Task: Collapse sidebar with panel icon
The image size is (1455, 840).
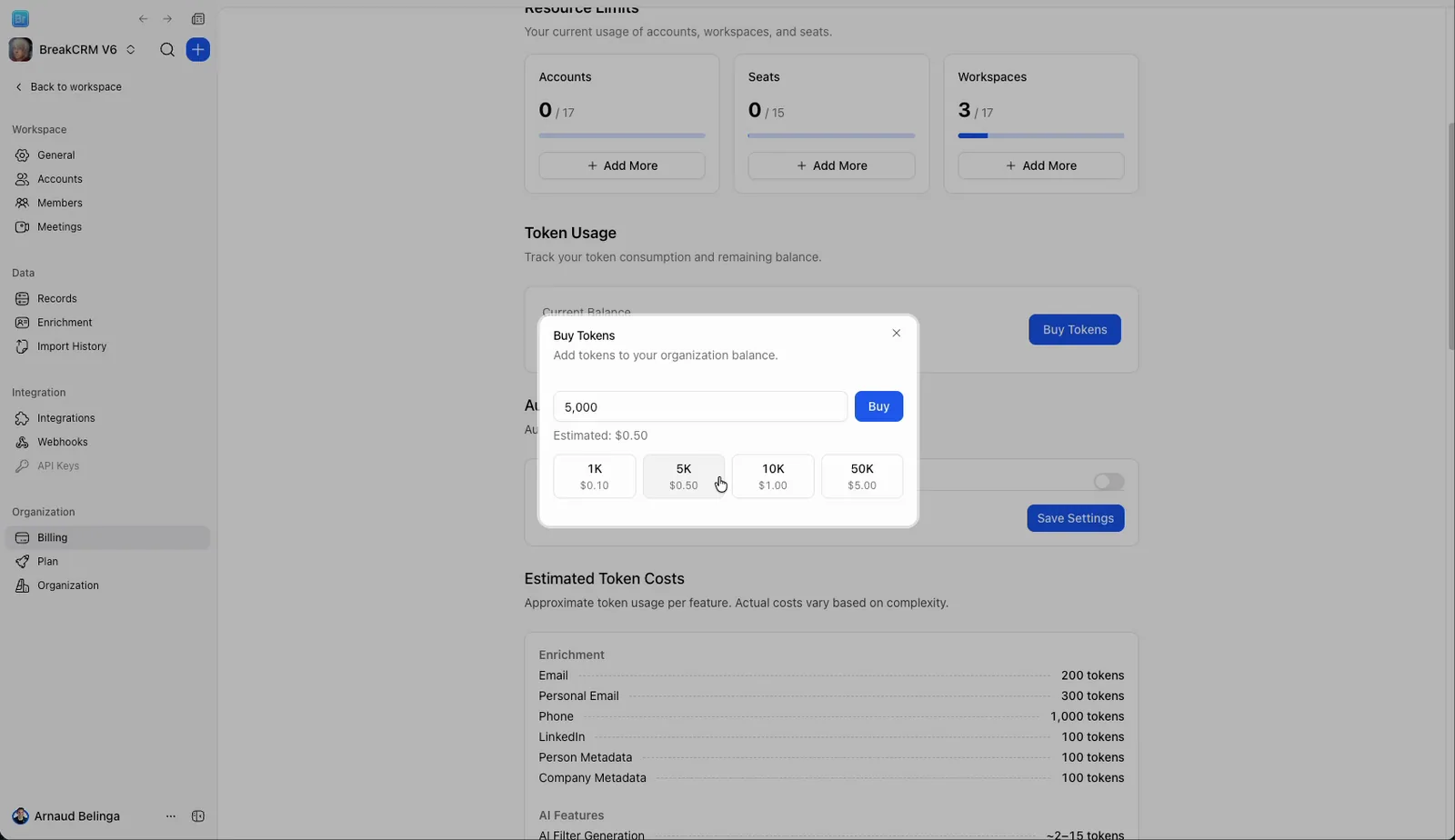Action: [198, 816]
